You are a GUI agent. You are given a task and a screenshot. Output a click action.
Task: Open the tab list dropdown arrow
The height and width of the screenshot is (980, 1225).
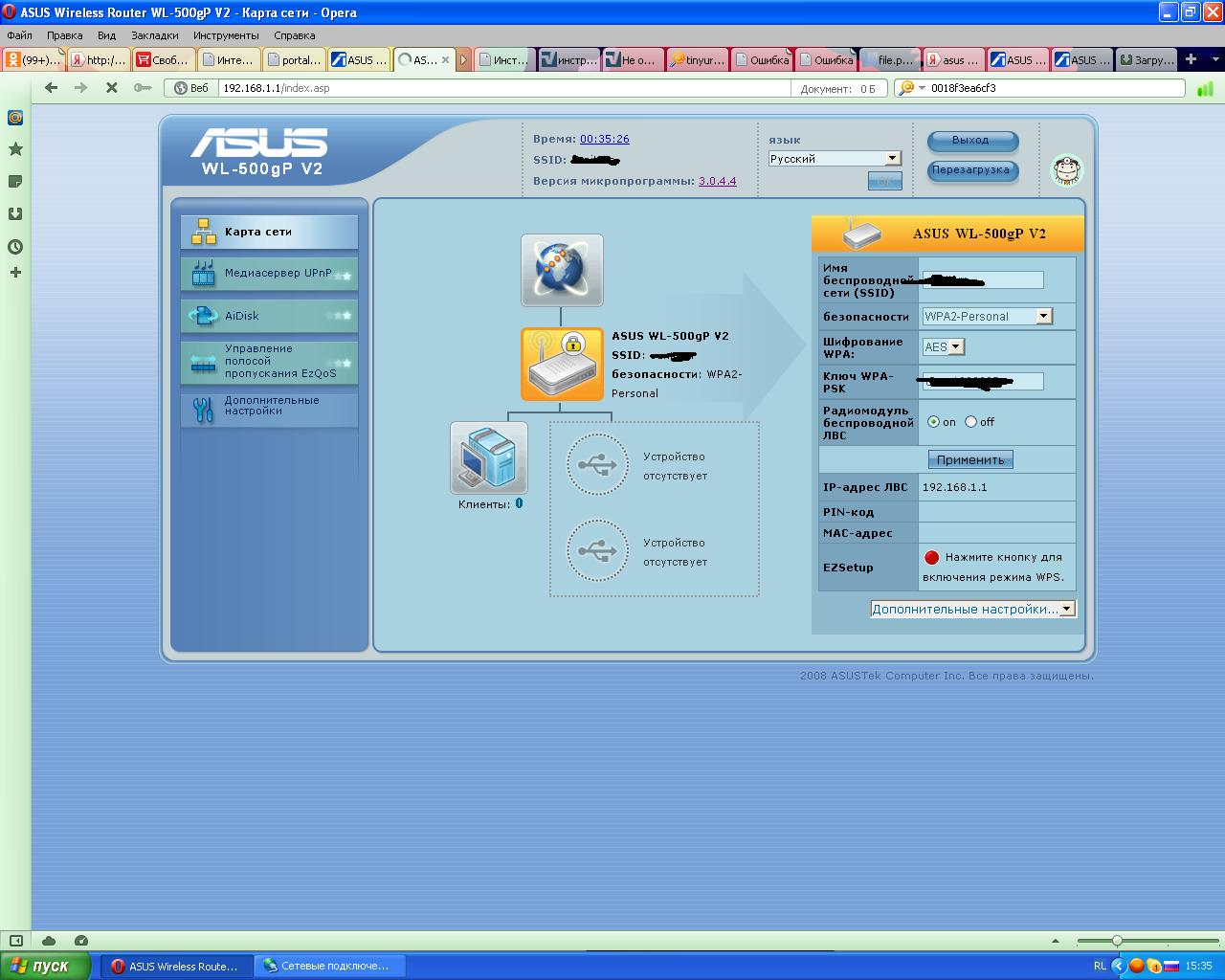(1215, 59)
